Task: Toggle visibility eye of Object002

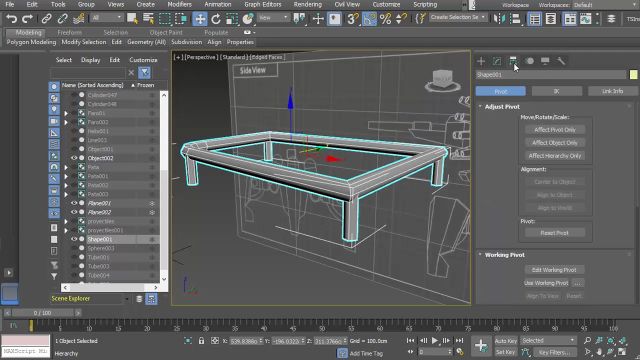Action: (74, 158)
